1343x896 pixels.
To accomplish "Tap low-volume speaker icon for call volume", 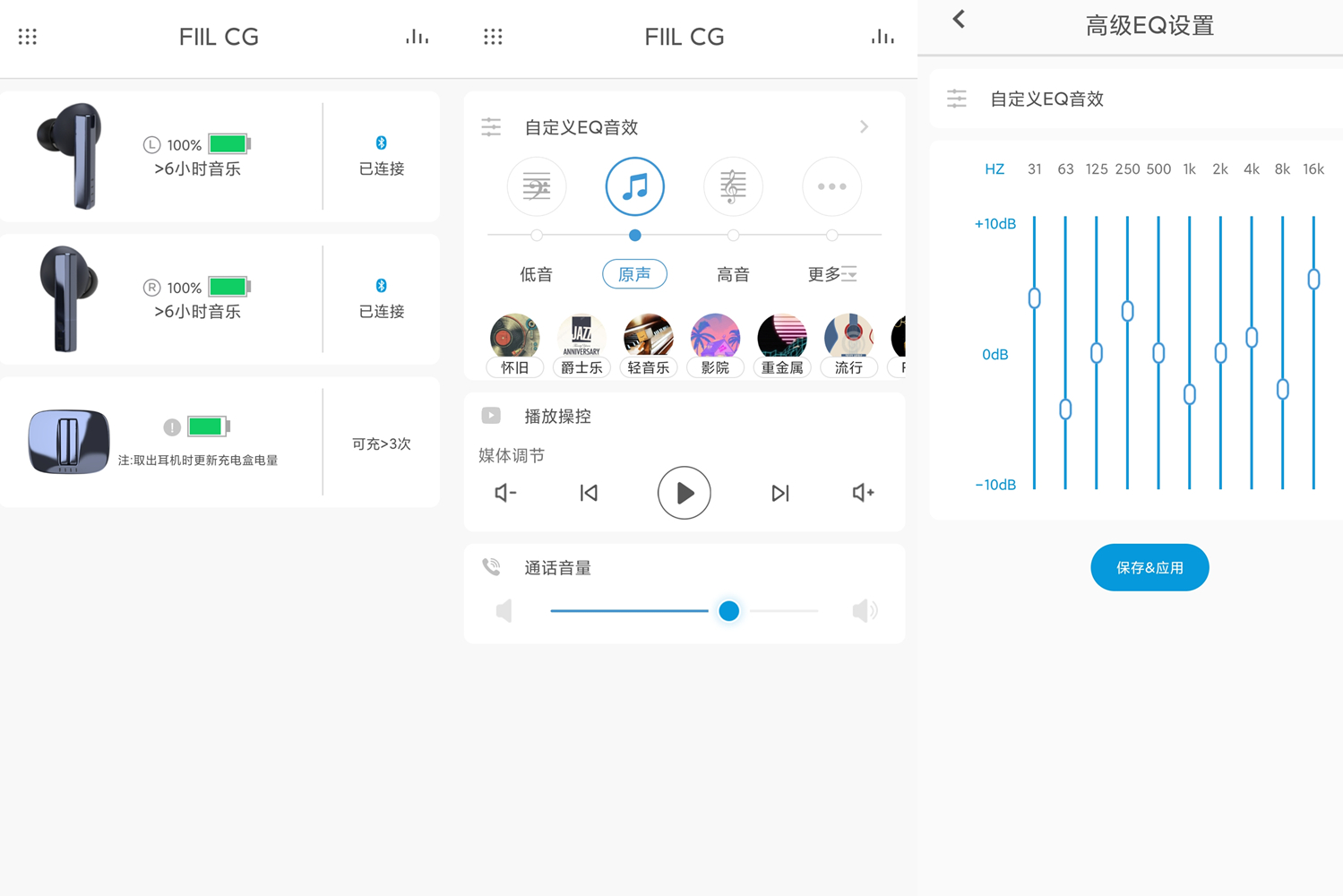I will [504, 611].
